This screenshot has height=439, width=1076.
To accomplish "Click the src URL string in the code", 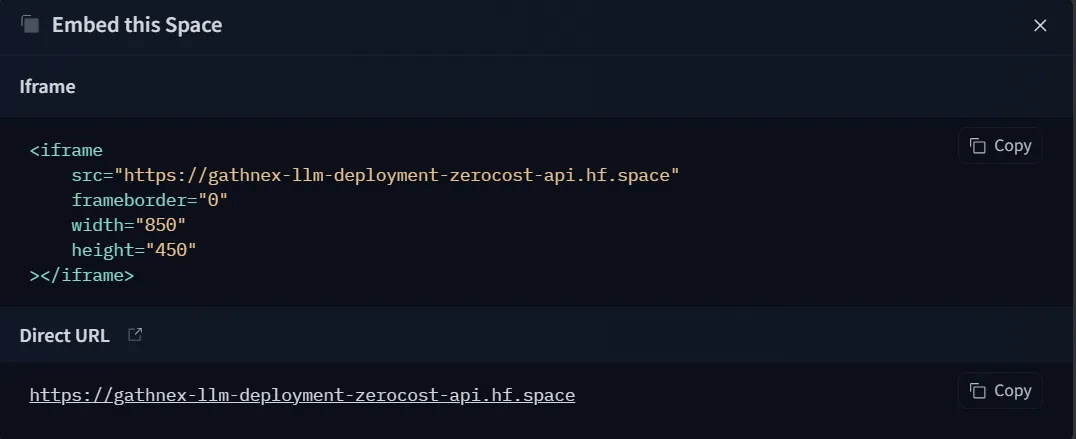I will [x=397, y=176].
